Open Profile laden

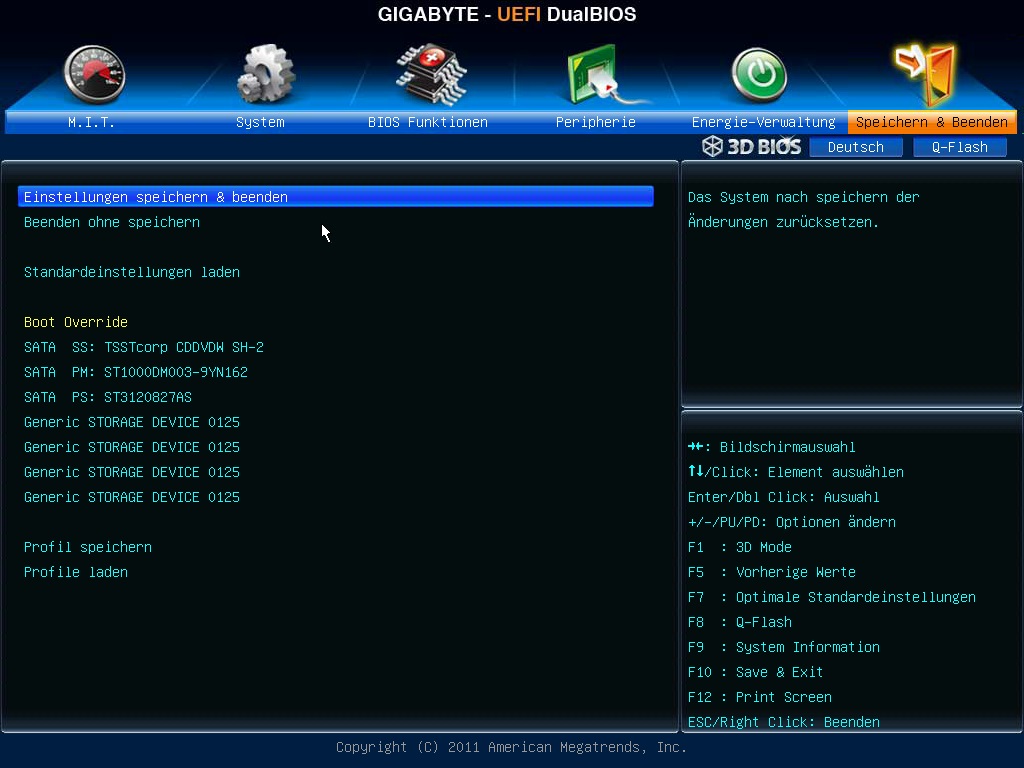76,572
